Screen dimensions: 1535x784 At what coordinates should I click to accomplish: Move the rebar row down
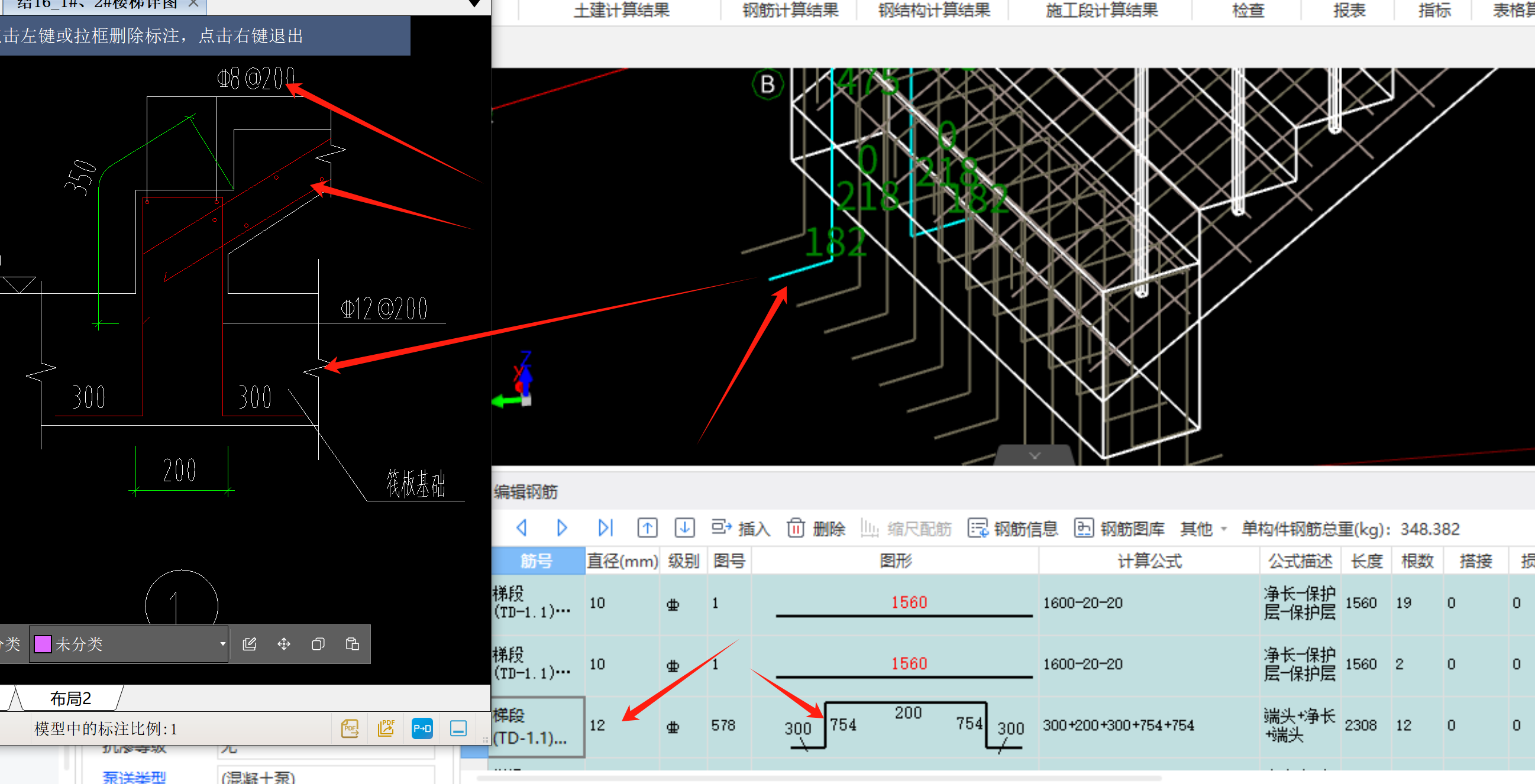pos(684,528)
